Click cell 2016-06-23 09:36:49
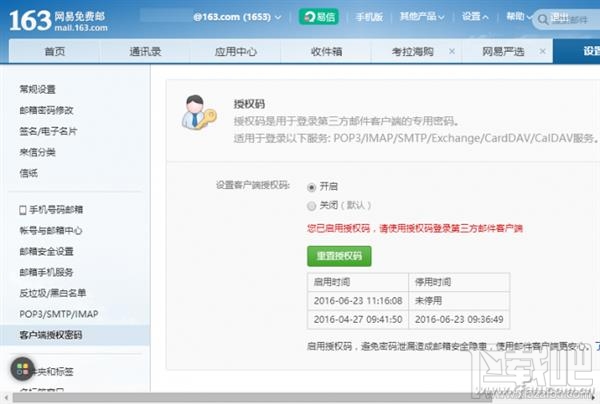The height and width of the screenshot is (404, 600). 459,319
